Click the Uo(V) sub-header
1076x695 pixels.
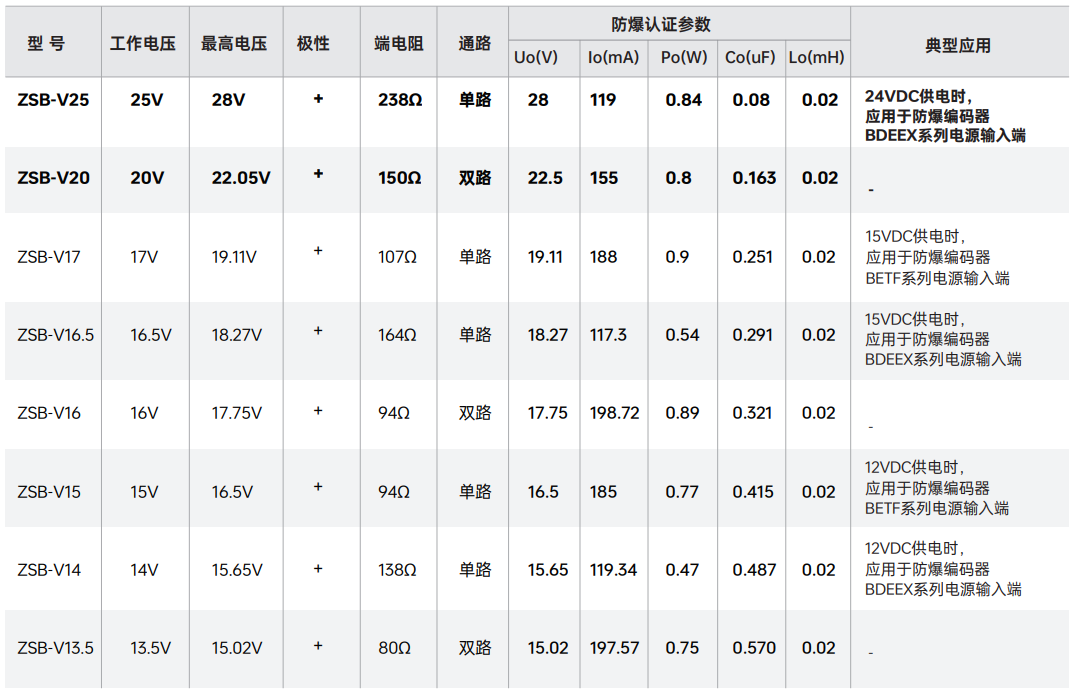[x=535, y=58]
